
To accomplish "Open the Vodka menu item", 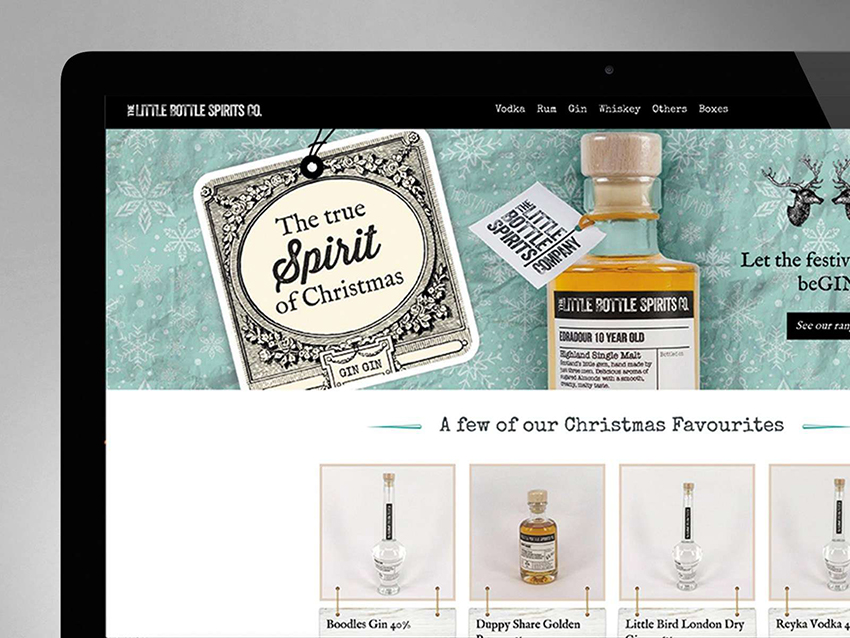I will point(510,109).
